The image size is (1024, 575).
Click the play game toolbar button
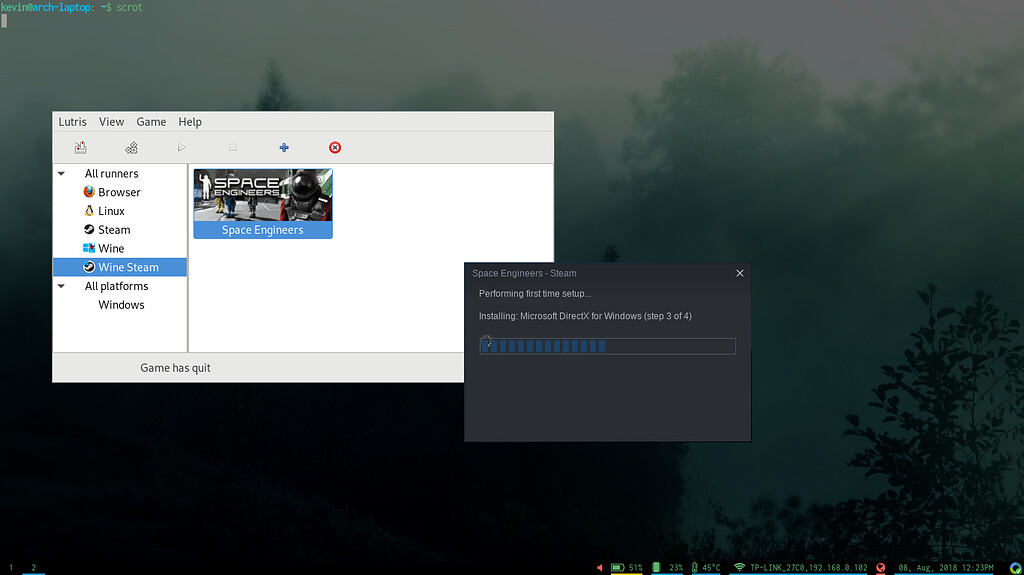pos(182,148)
